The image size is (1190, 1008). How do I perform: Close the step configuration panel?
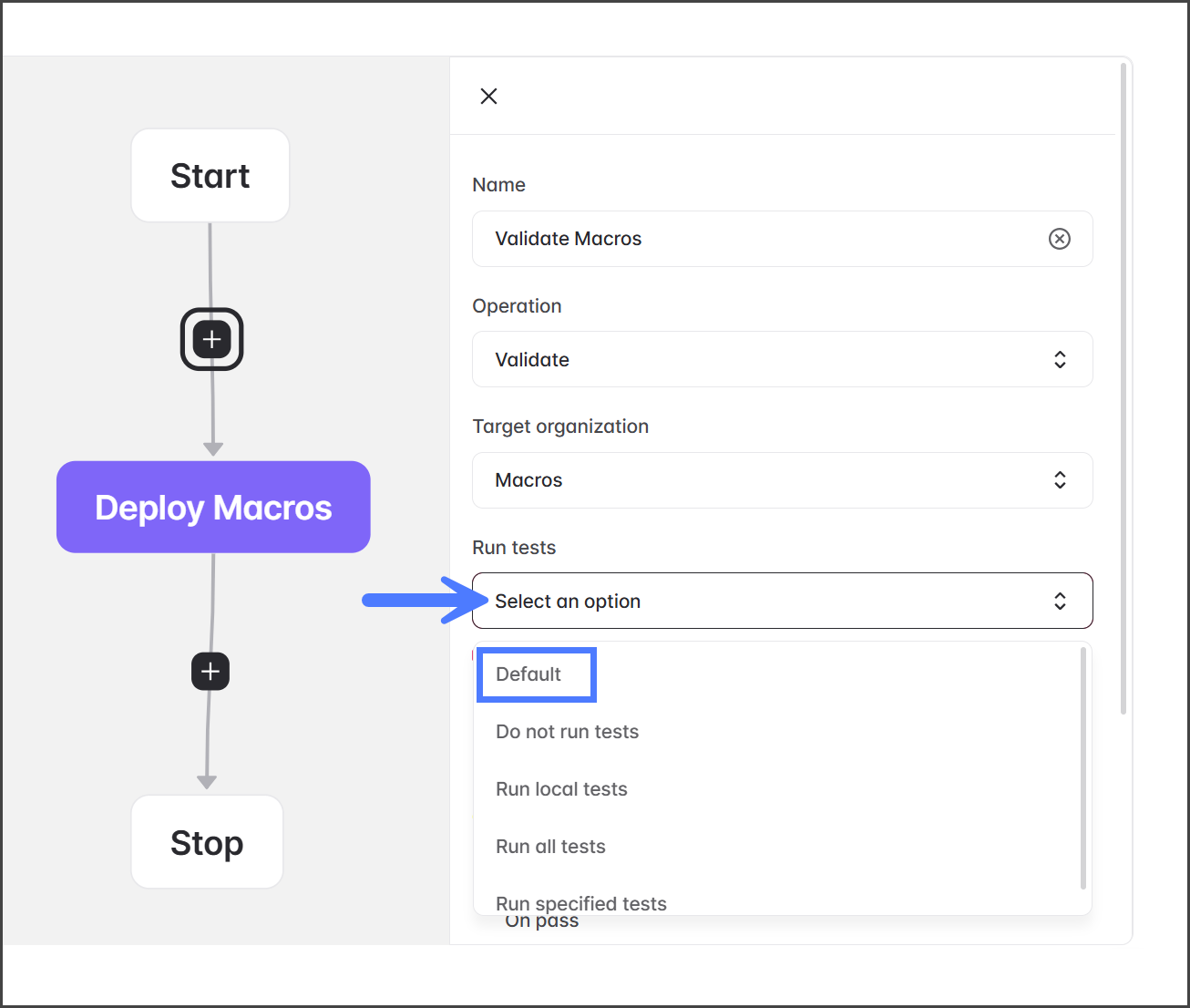[488, 97]
